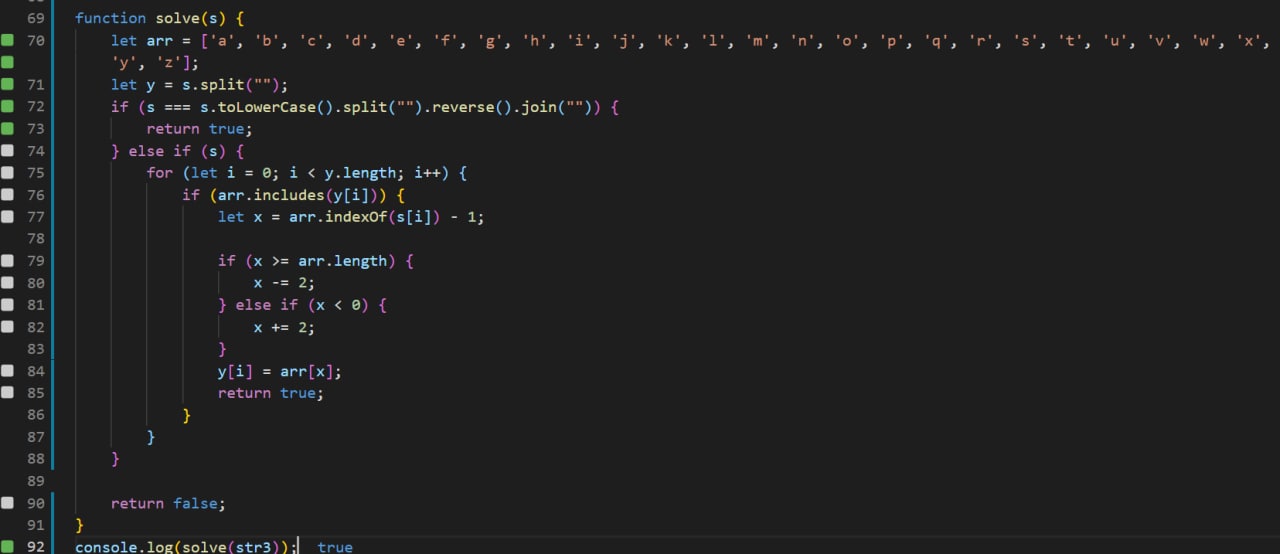The image size is (1280, 554).
Task: Click 'includes' on line 76
Action: [290, 195]
